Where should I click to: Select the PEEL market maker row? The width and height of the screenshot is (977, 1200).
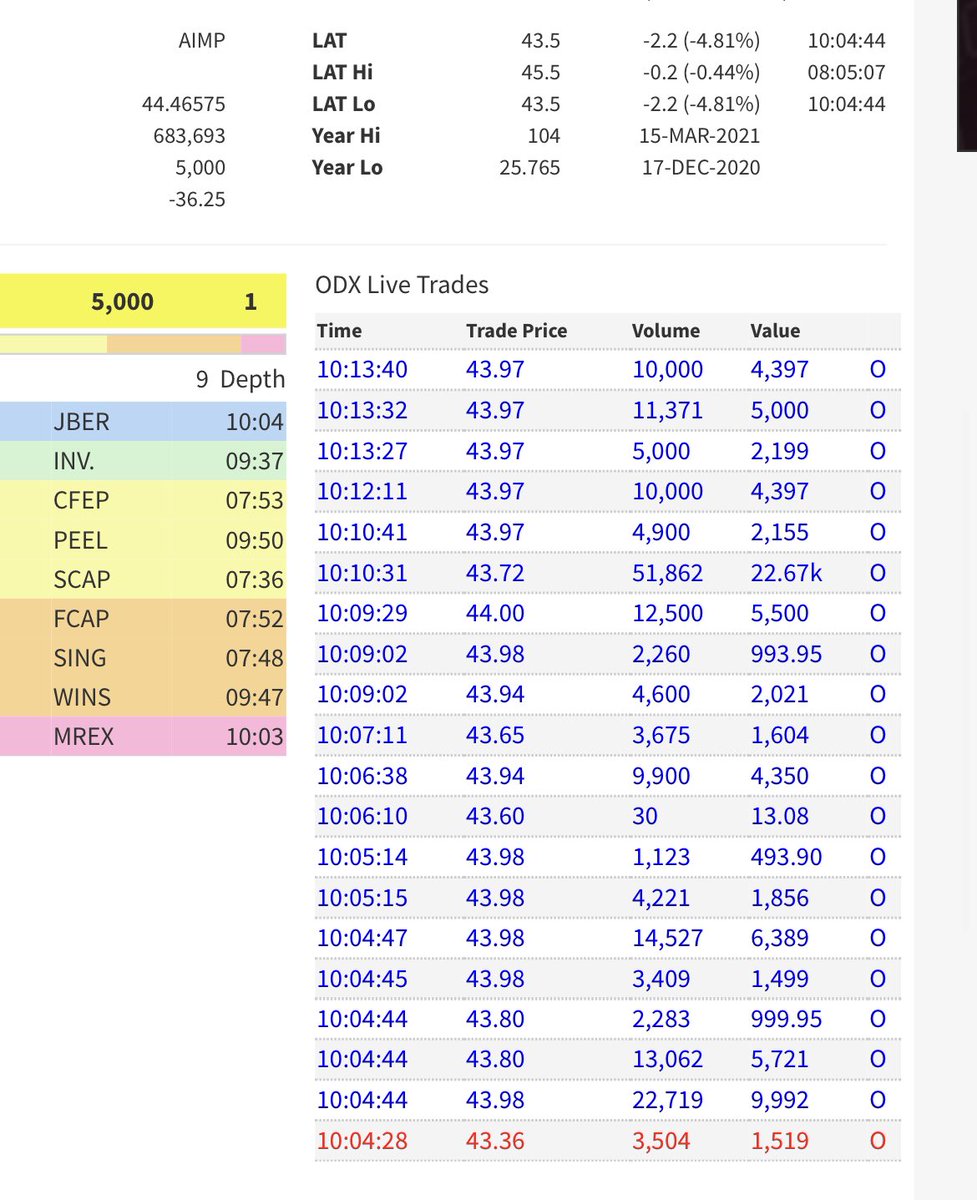[143, 540]
